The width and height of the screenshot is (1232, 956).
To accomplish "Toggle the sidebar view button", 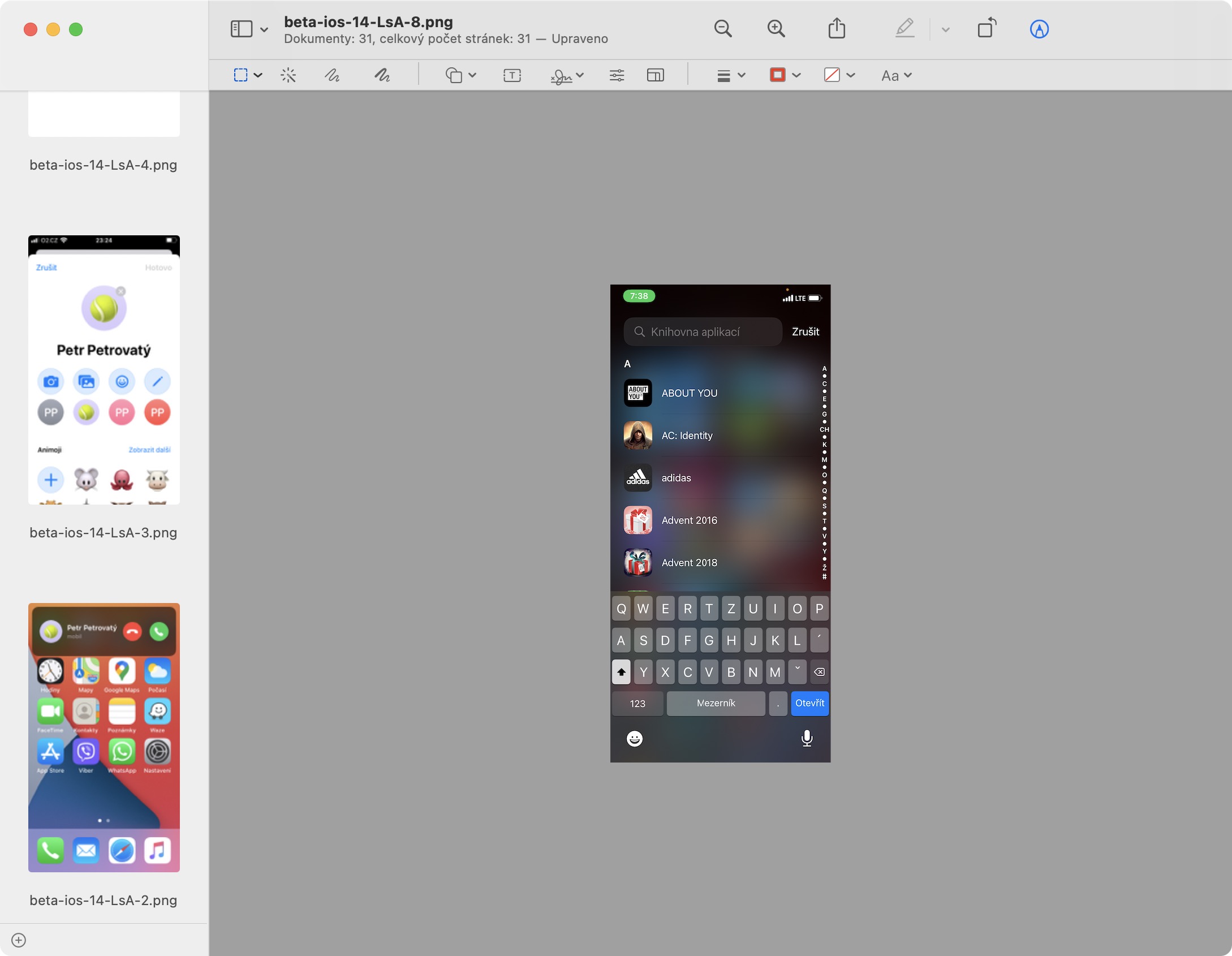I will pos(242,29).
